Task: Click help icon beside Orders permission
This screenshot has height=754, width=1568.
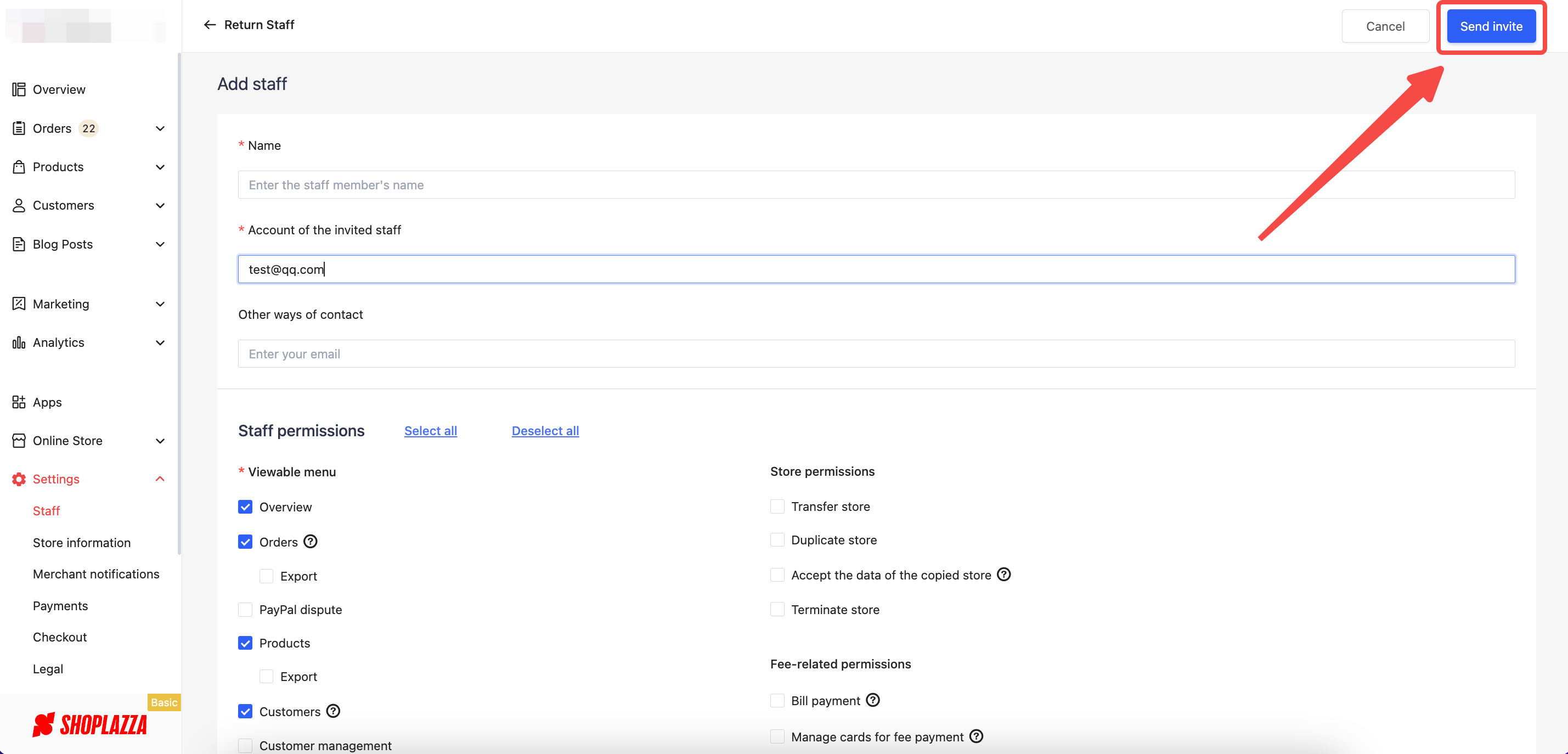Action: [311, 542]
